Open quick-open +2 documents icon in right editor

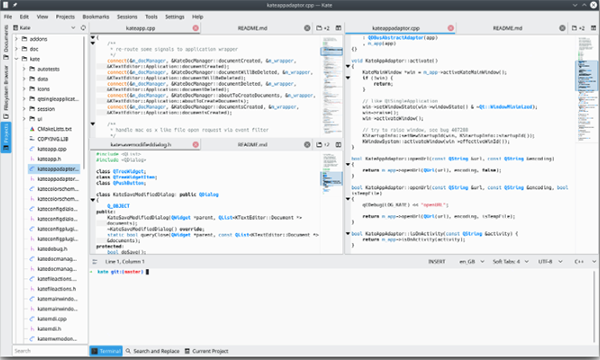(x=578, y=28)
